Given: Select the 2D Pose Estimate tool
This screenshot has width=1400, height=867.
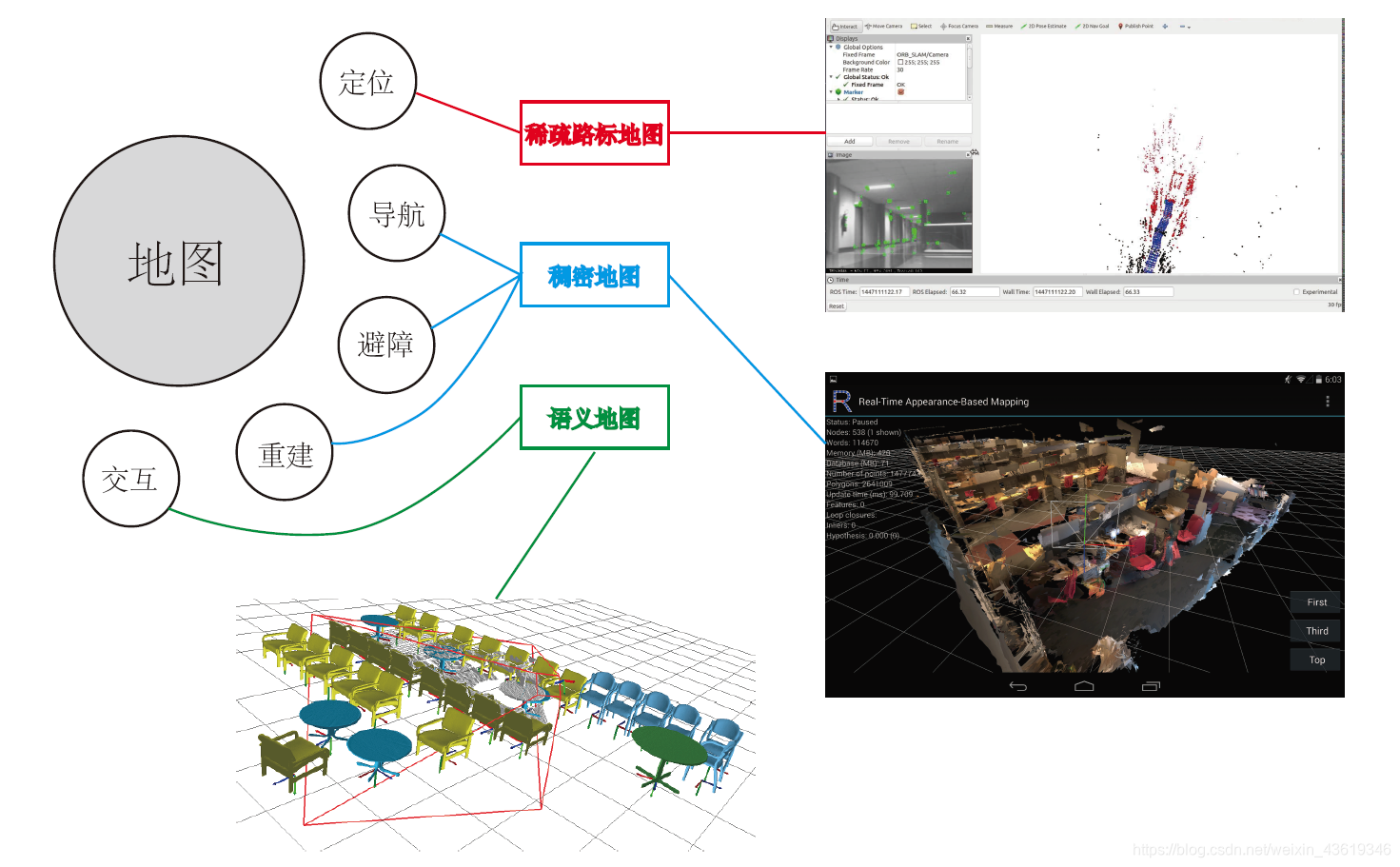Looking at the screenshot, I should 1044,27.
